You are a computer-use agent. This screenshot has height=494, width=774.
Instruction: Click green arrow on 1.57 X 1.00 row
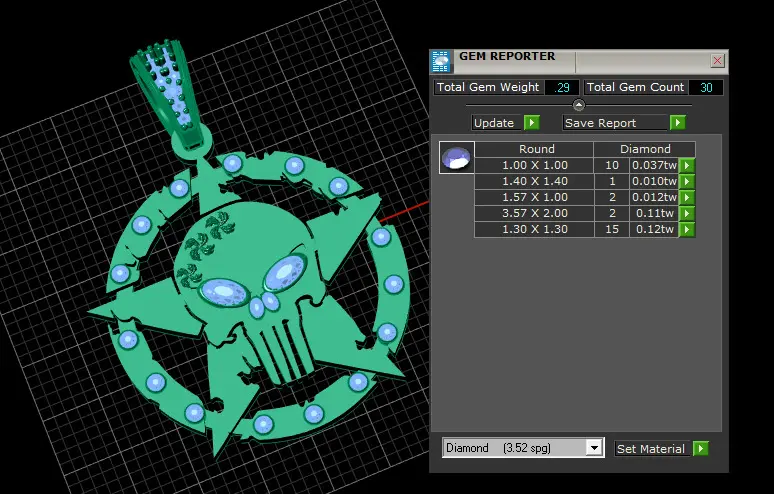point(687,197)
